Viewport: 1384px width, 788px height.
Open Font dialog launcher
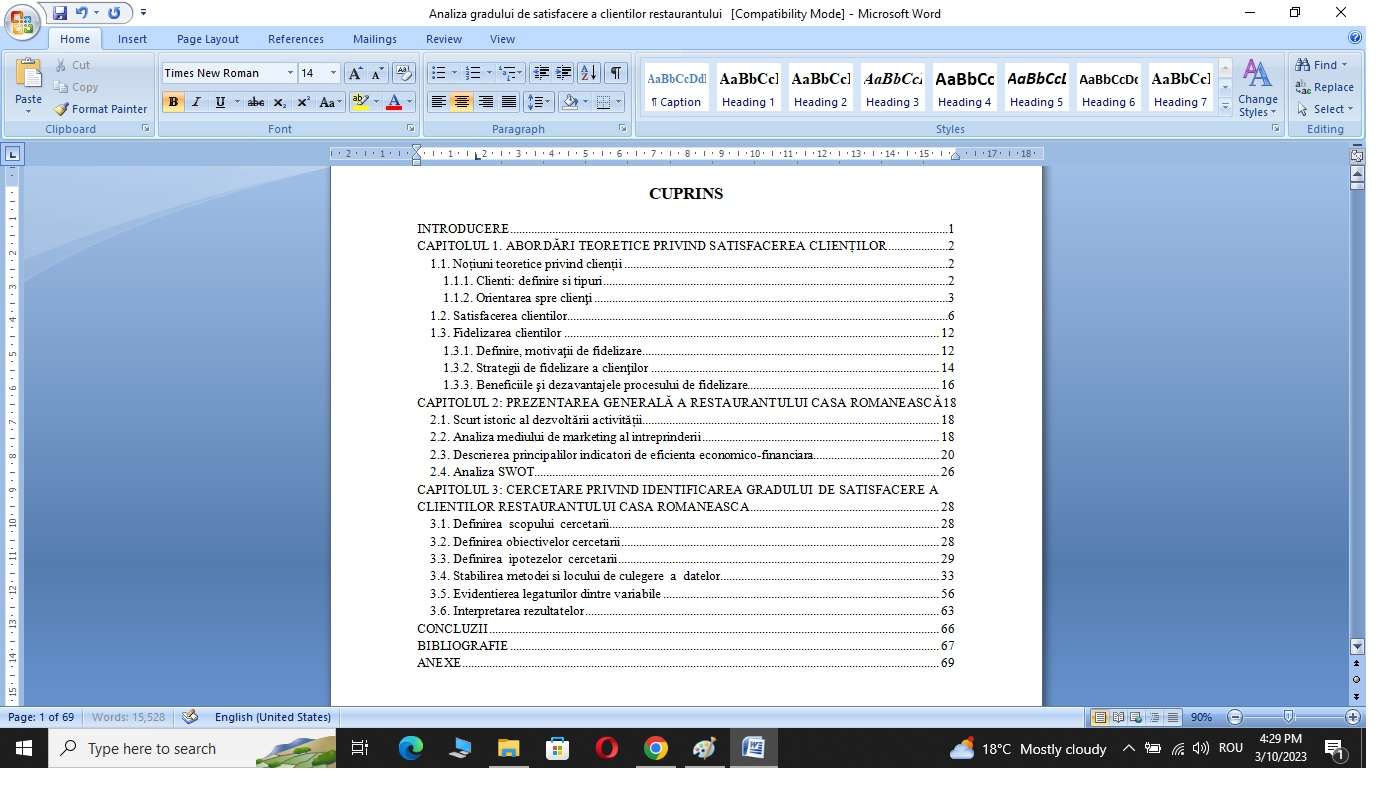click(x=410, y=129)
